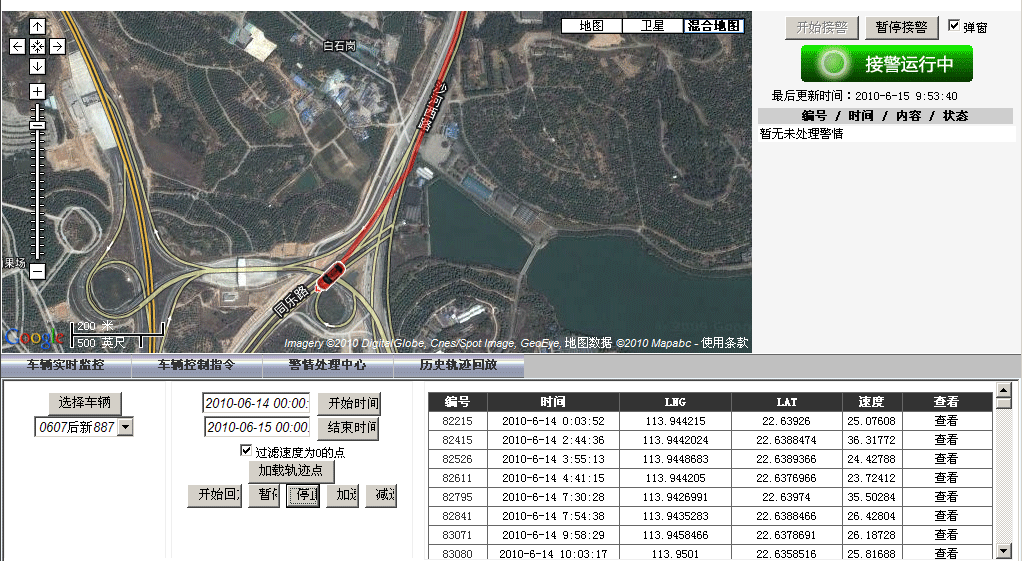Click 查看 in row 82215 of the table

[946, 421]
